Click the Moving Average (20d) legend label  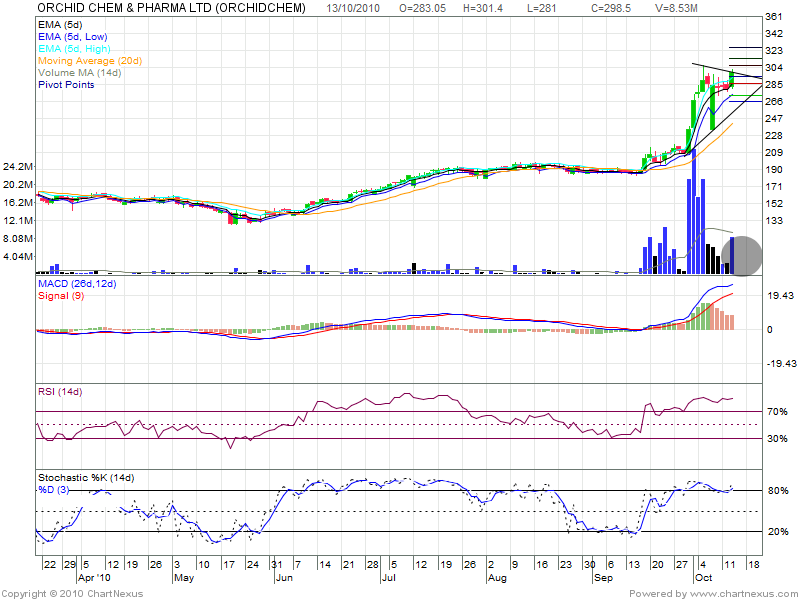(x=90, y=61)
